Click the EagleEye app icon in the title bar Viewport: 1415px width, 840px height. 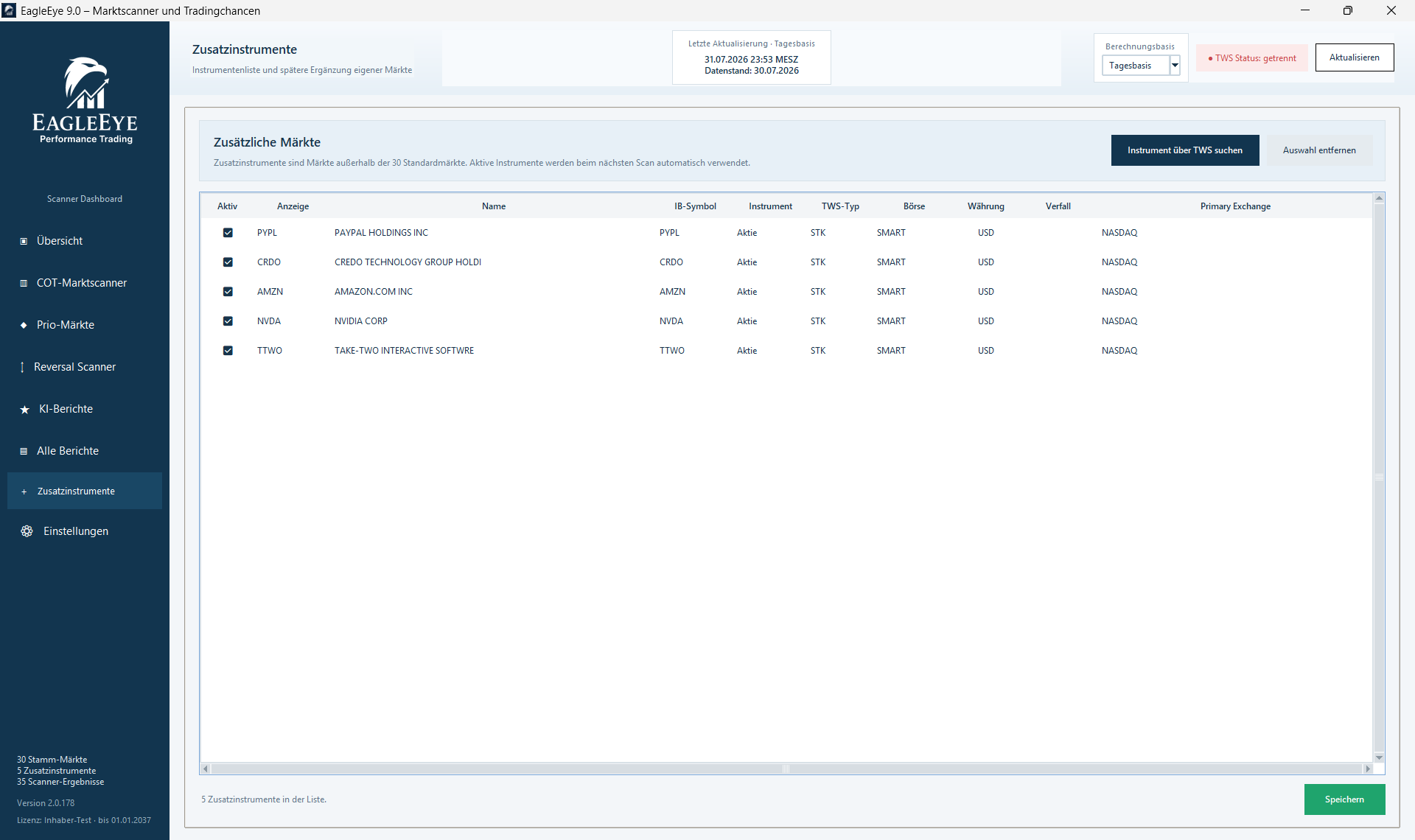9,10
